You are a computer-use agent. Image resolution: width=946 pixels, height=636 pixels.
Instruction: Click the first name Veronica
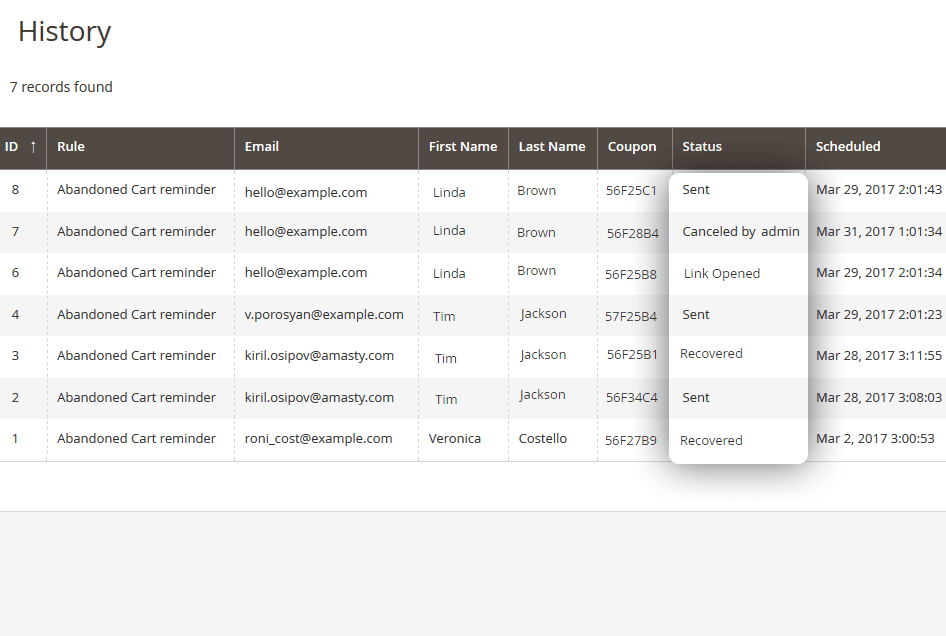[454, 439]
